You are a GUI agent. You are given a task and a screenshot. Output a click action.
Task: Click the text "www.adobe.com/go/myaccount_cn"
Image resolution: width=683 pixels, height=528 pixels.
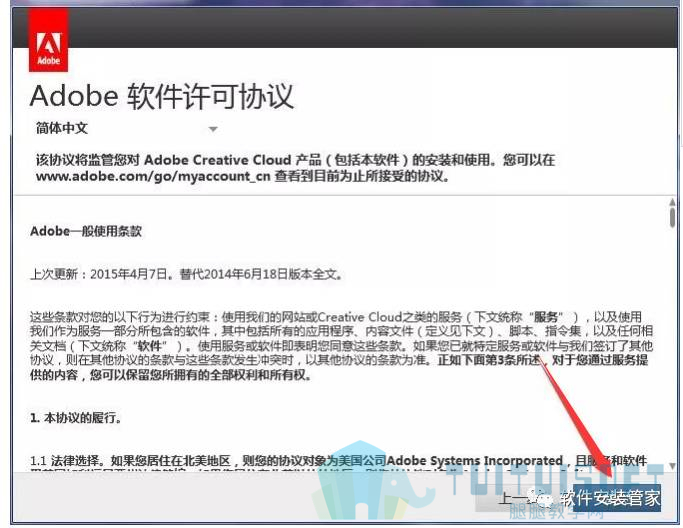(x=153, y=176)
